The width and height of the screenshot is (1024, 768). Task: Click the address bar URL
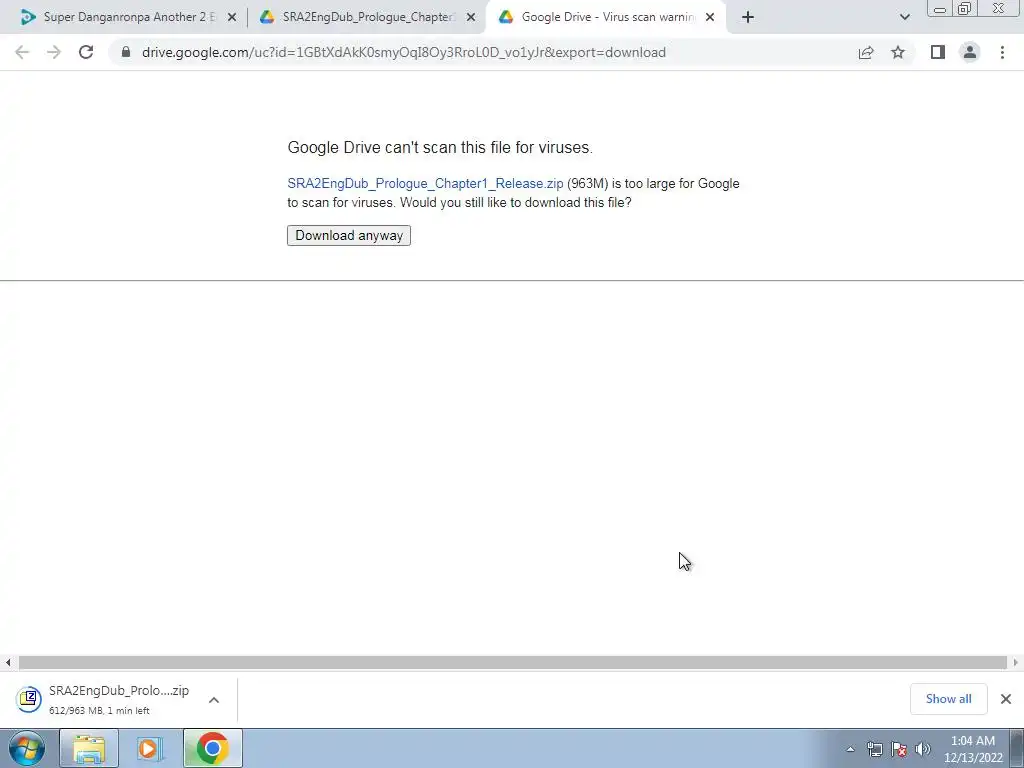[404, 52]
